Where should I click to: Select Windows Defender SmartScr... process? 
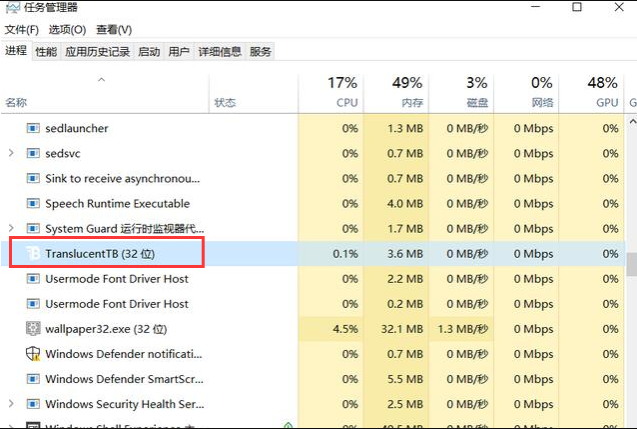point(124,379)
